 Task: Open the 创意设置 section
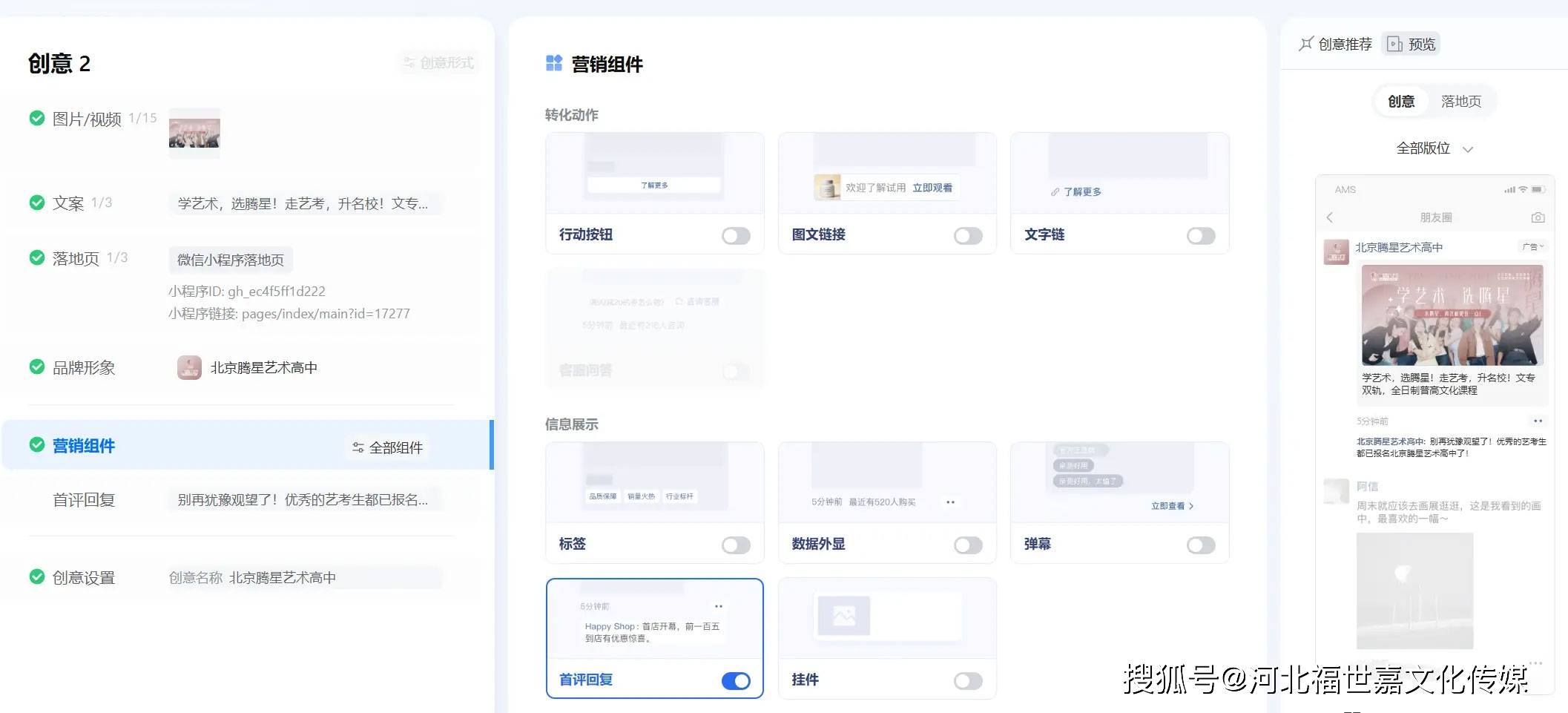[x=84, y=577]
